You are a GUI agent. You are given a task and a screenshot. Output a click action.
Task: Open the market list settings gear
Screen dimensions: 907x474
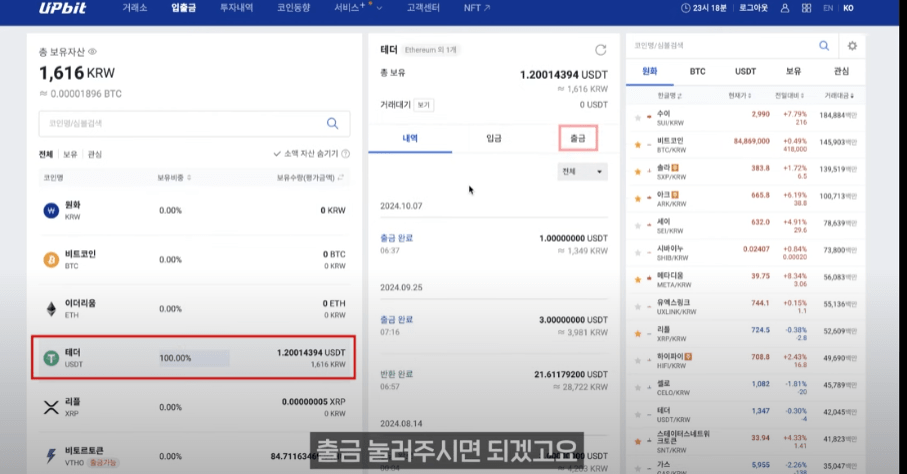click(853, 46)
